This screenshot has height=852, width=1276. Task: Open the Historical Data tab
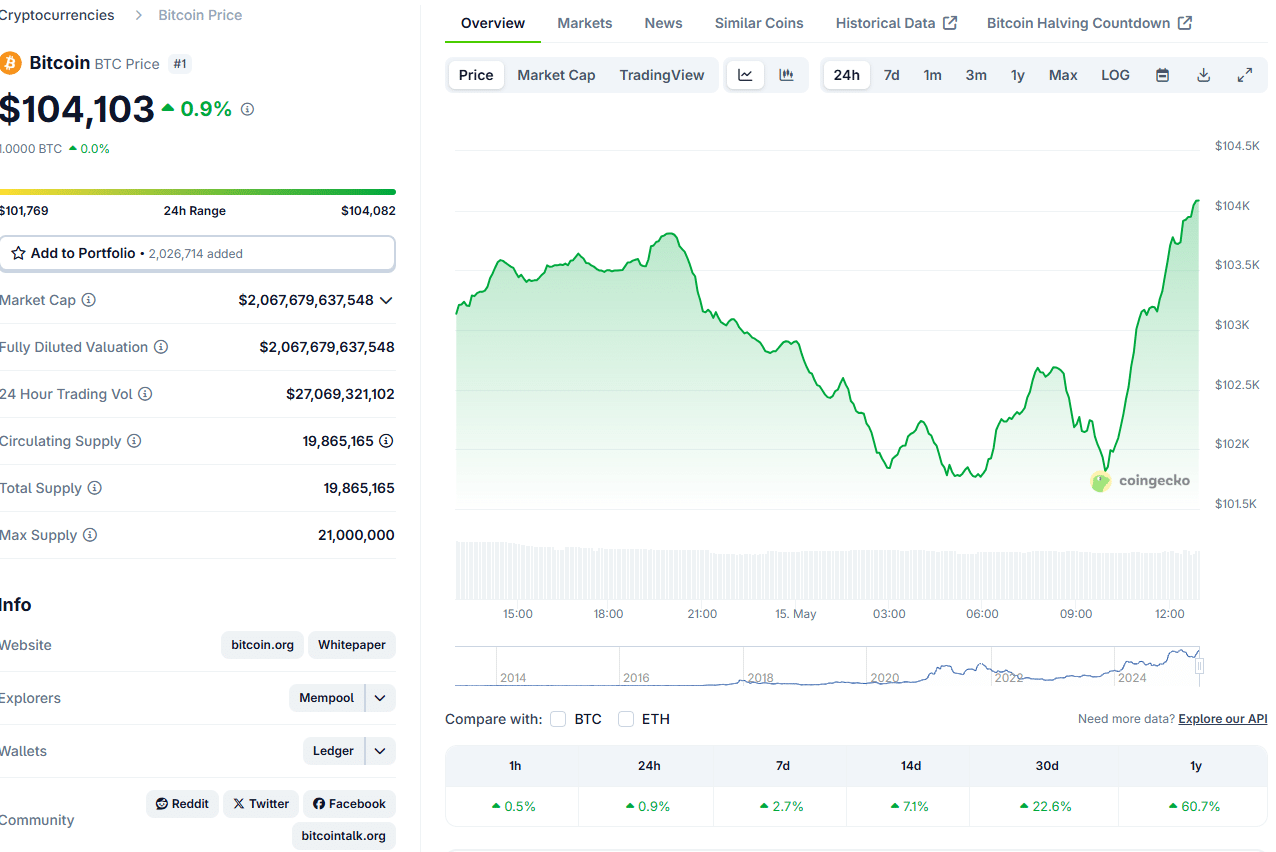coord(896,23)
